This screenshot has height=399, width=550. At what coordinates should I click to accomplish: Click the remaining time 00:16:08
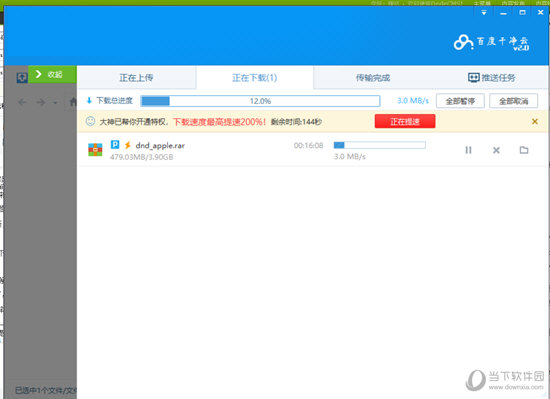click(x=308, y=145)
